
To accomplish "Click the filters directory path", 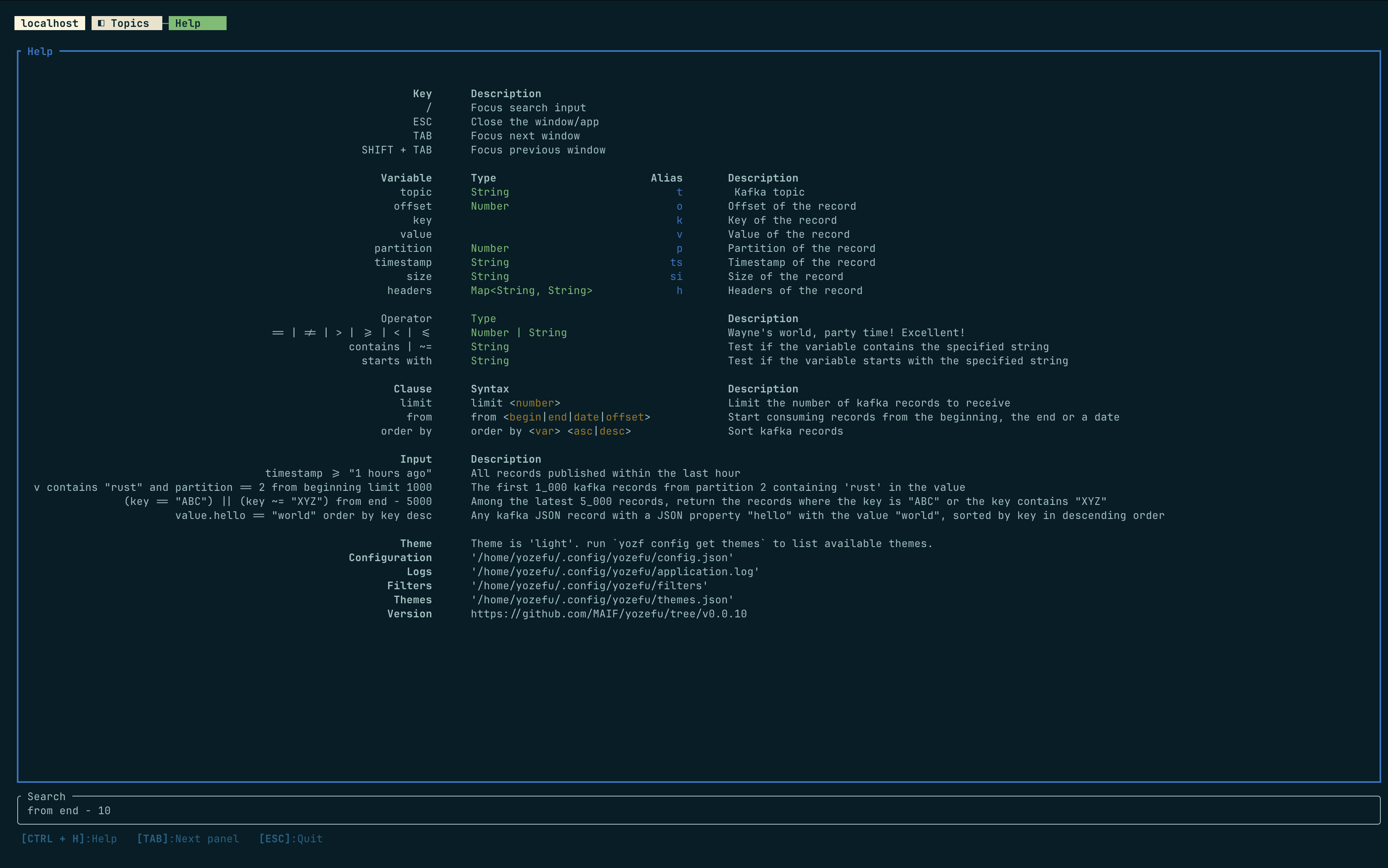I will (x=589, y=586).
